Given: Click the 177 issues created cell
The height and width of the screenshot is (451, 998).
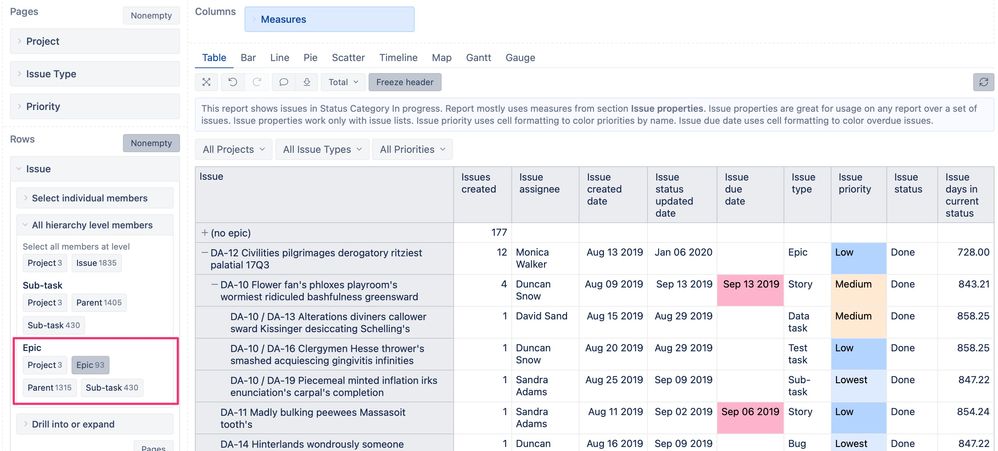Looking at the screenshot, I should [x=482, y=233].
